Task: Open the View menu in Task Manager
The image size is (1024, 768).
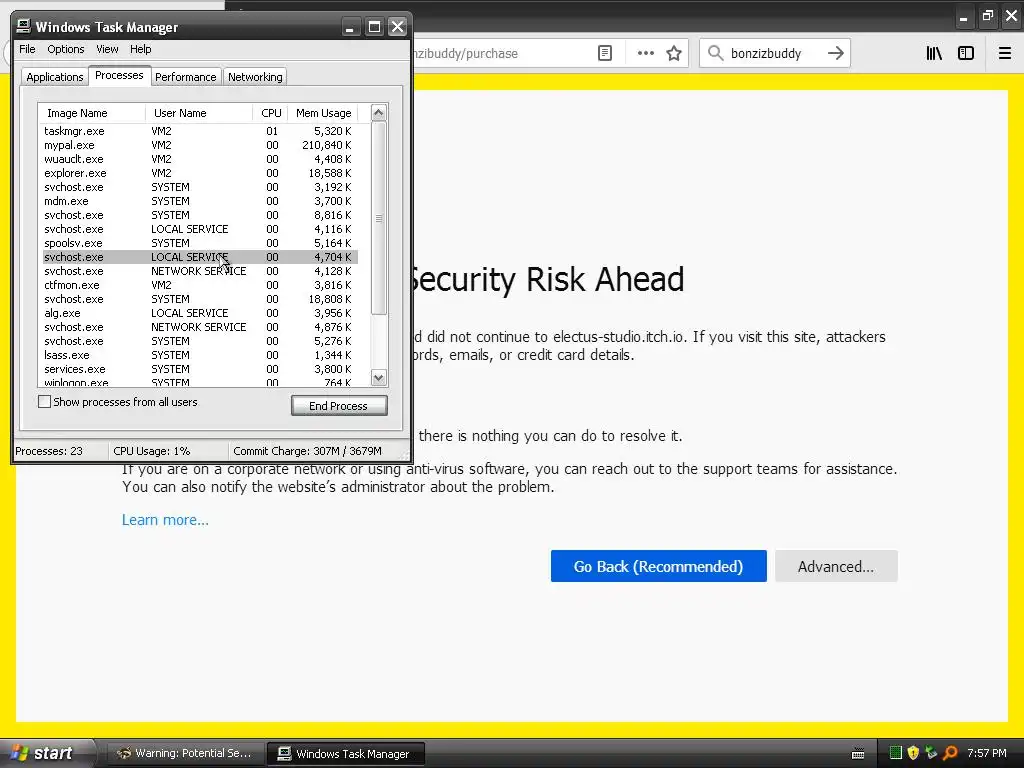Action: [x=107, y=49]
